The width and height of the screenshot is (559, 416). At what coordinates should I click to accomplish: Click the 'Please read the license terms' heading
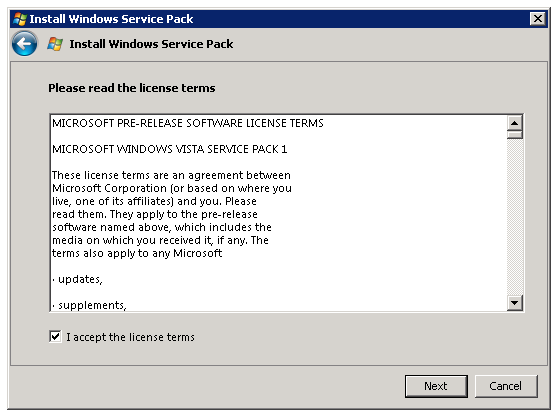click(x=132, y=88)
